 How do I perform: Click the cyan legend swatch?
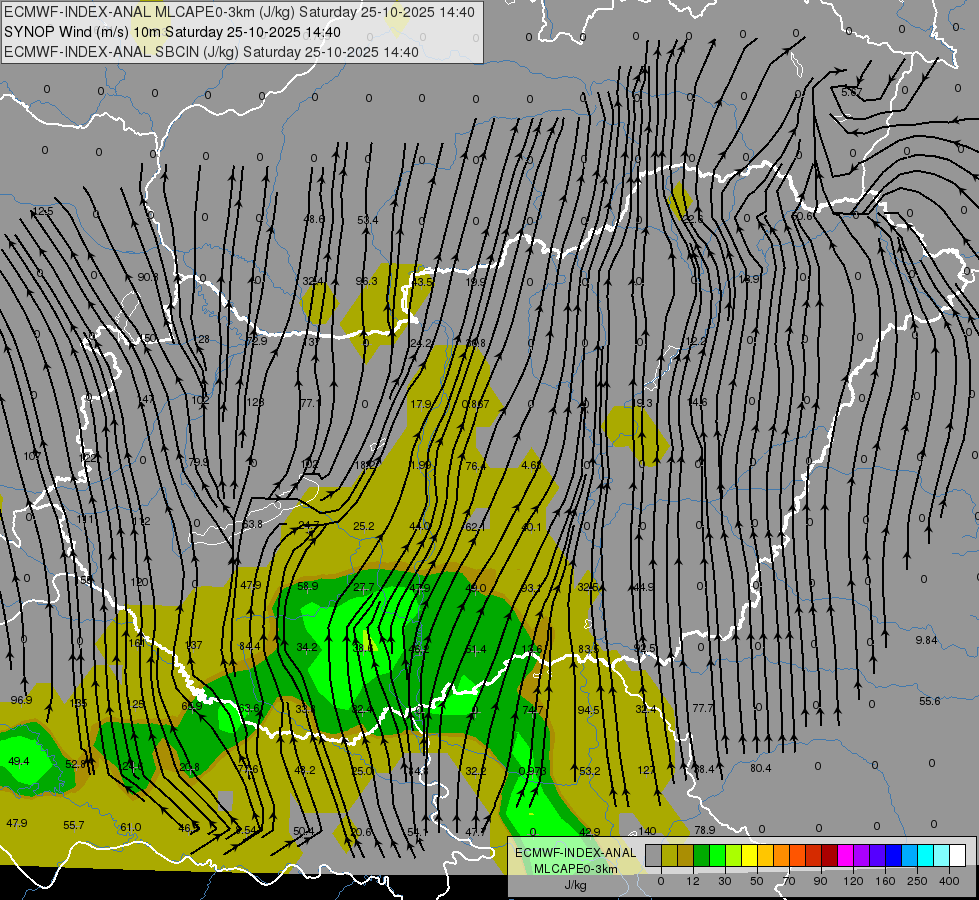point(925,855)
